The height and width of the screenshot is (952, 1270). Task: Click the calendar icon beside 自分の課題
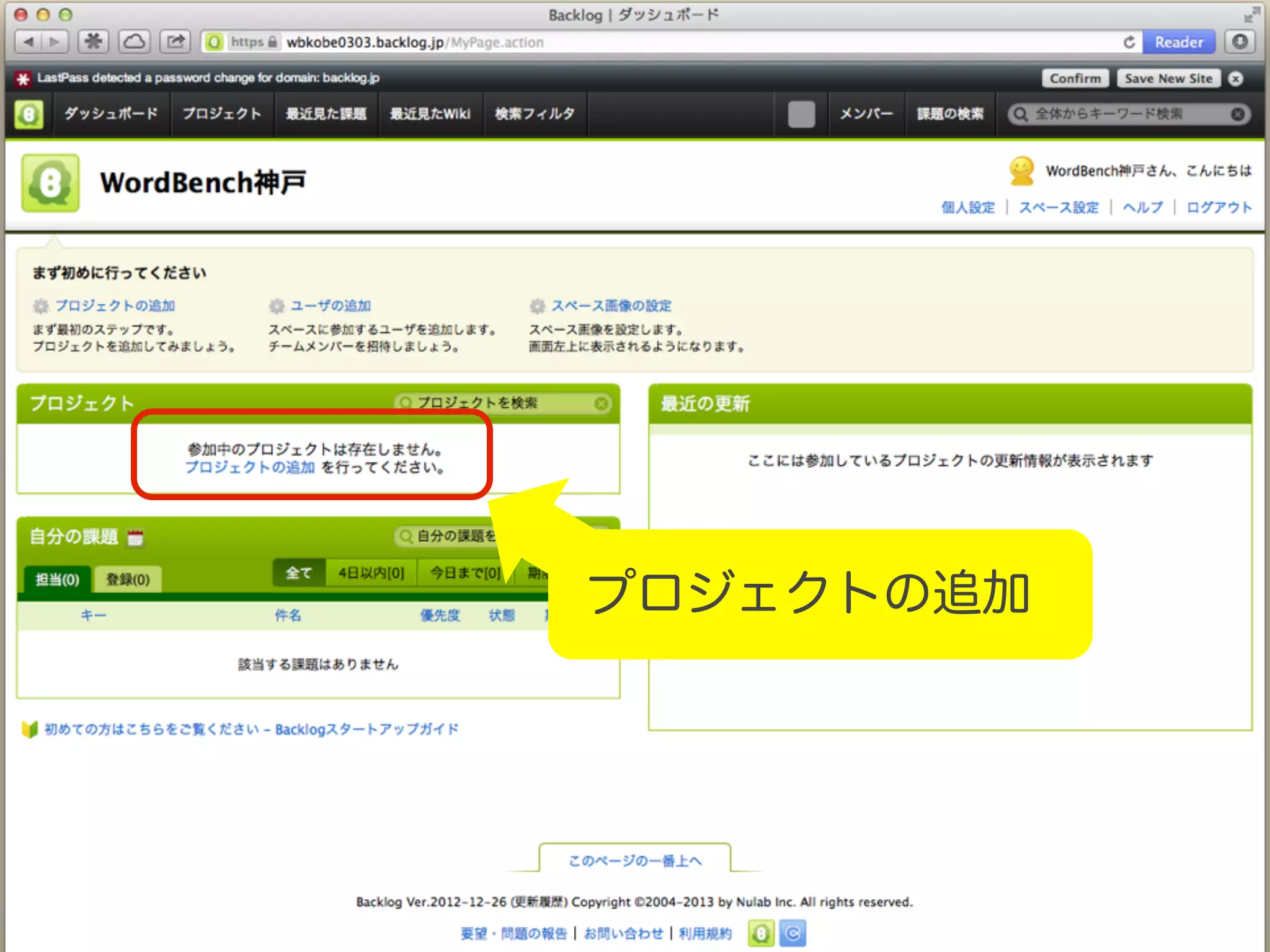pos(135,537)
